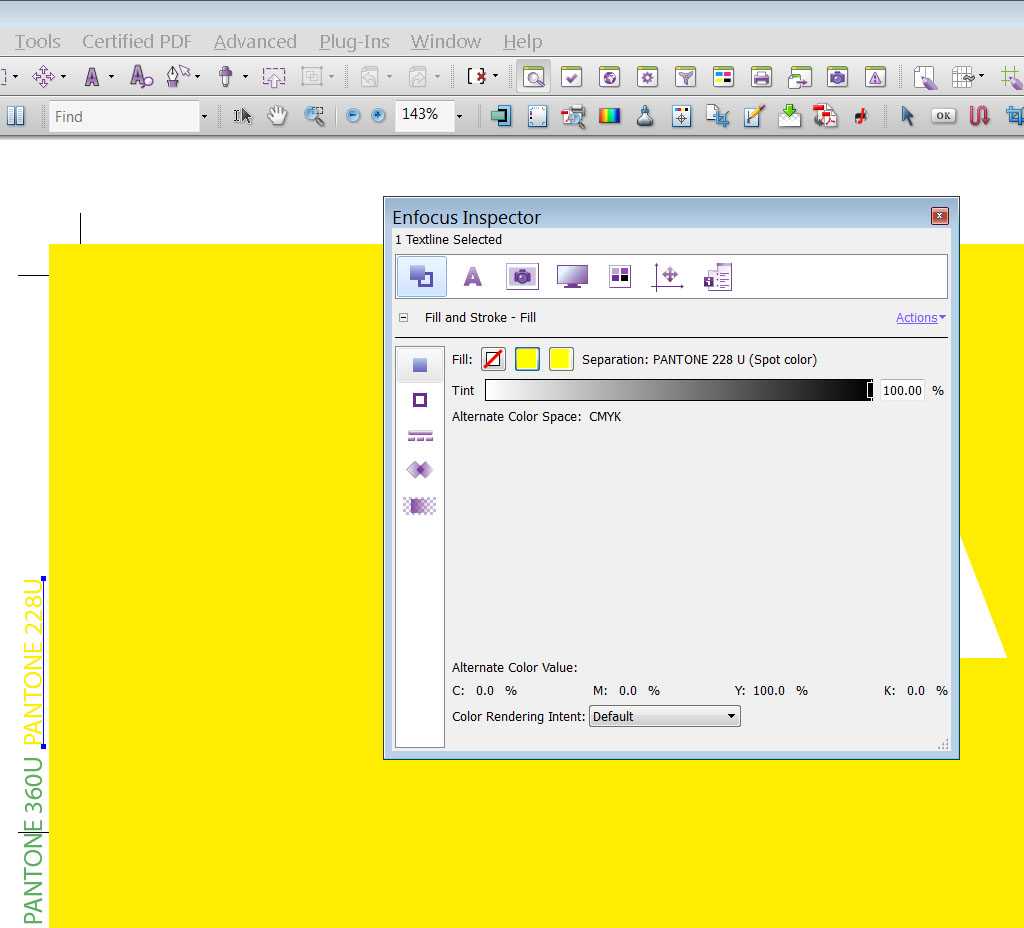Select the Fill and Stroke inspector tab
1024x928 pixels.
(421, 276)
